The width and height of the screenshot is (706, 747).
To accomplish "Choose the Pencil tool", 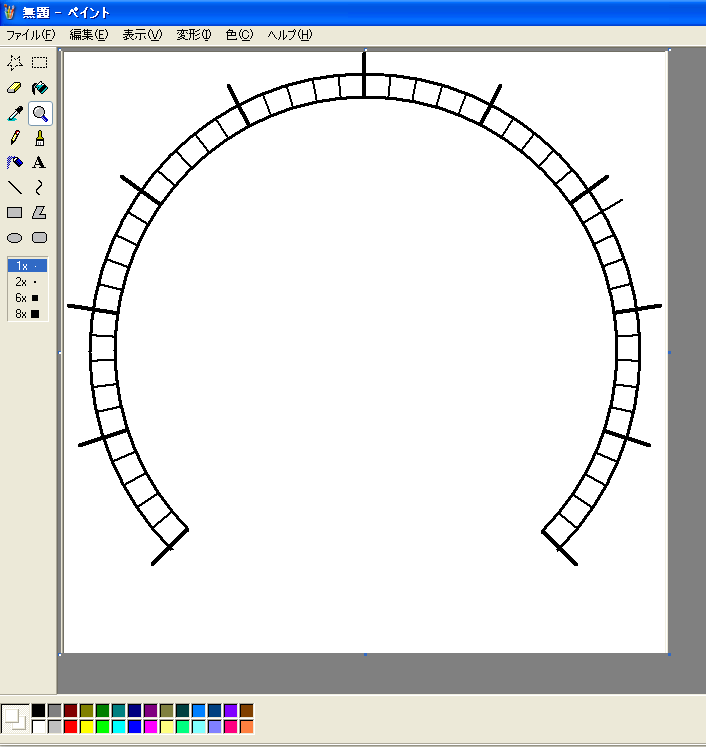I will click(x=15, y=138).
